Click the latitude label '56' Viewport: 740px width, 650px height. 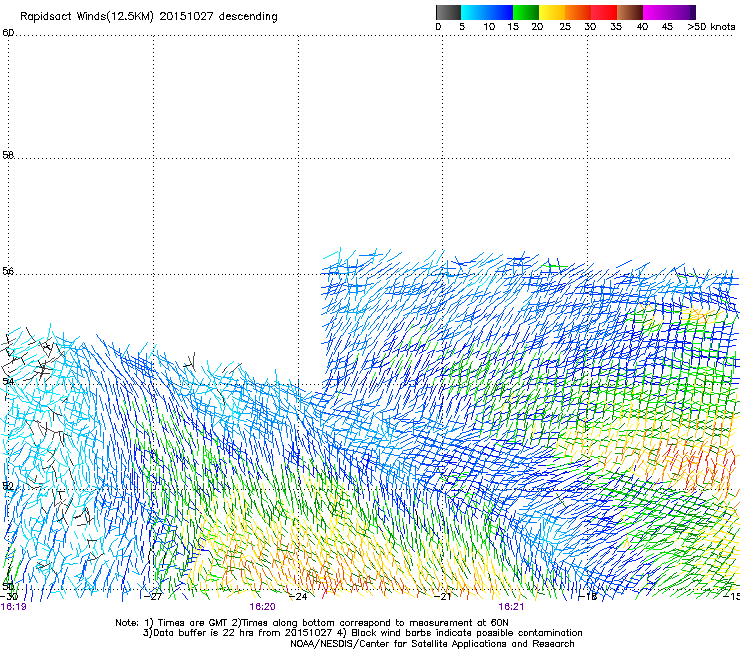pyautogui.click(x=8, y=271)
